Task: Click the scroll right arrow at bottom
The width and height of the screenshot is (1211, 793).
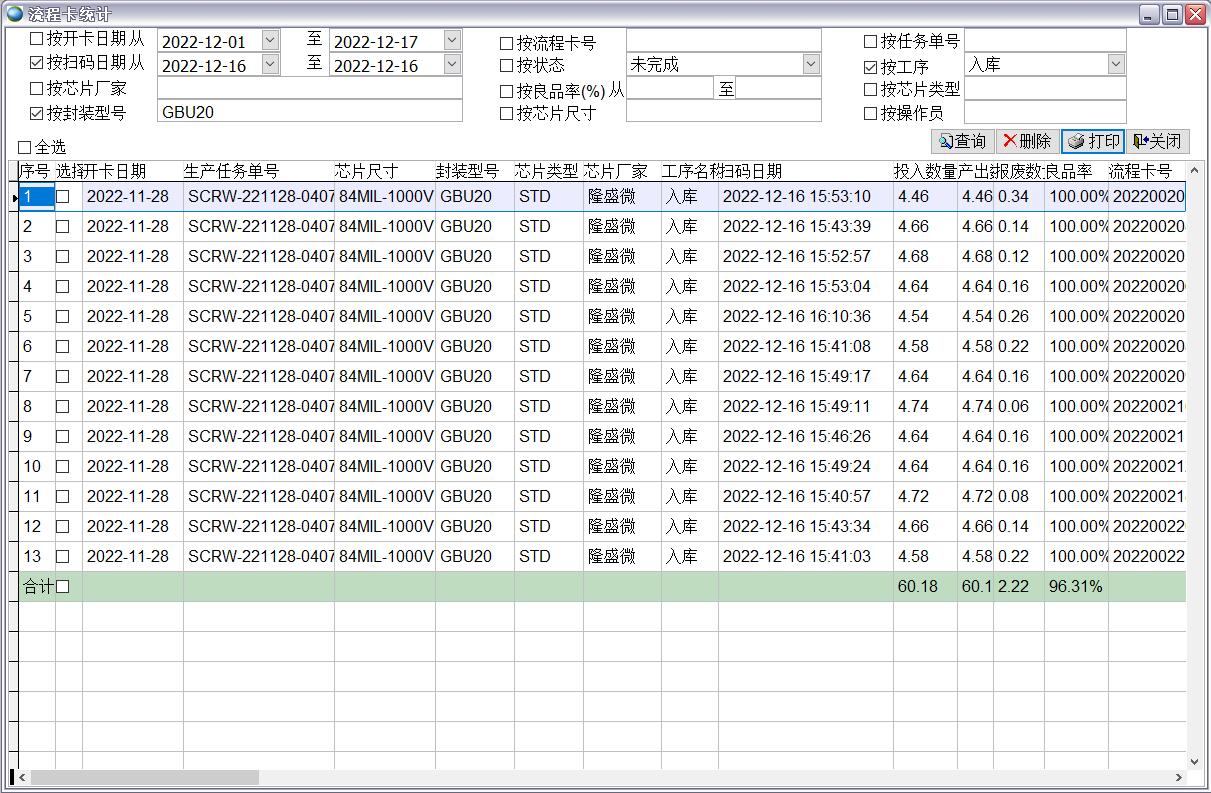Action: 1178,777
